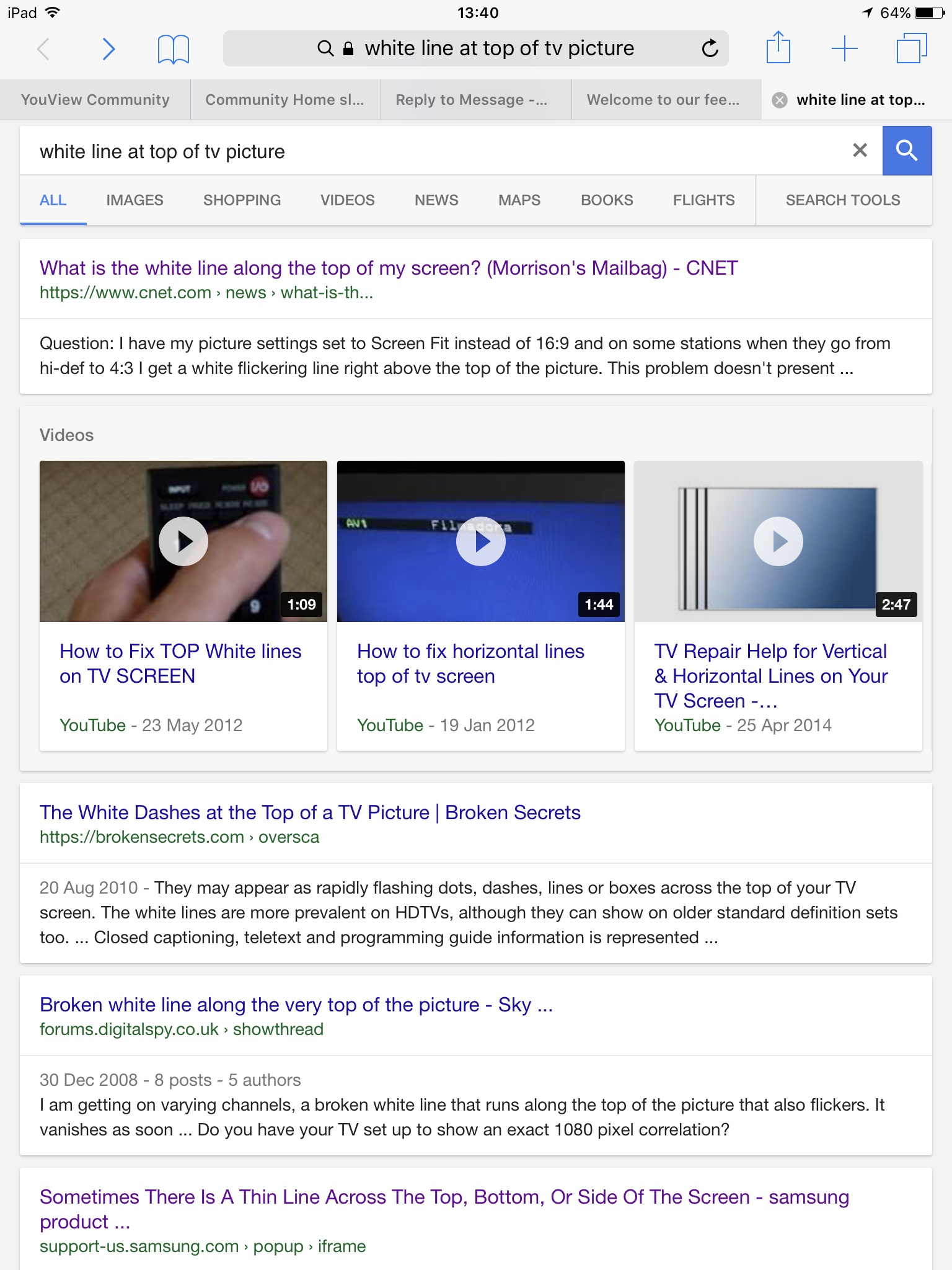Tap the Safari forward arrow
Image resolution: width=952 pixels, height=1270 pixels.
[x=108, y=49]
